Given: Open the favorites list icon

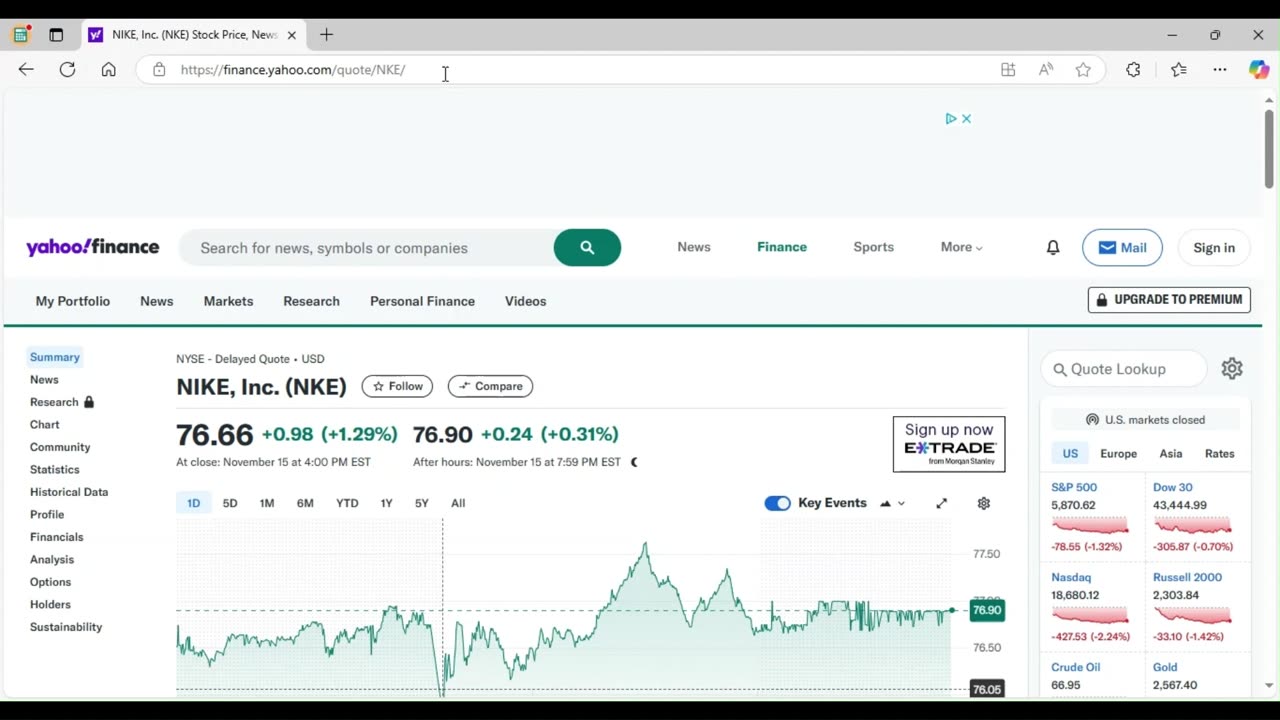Looking at the screenshot, I should tap(1179, 70).
